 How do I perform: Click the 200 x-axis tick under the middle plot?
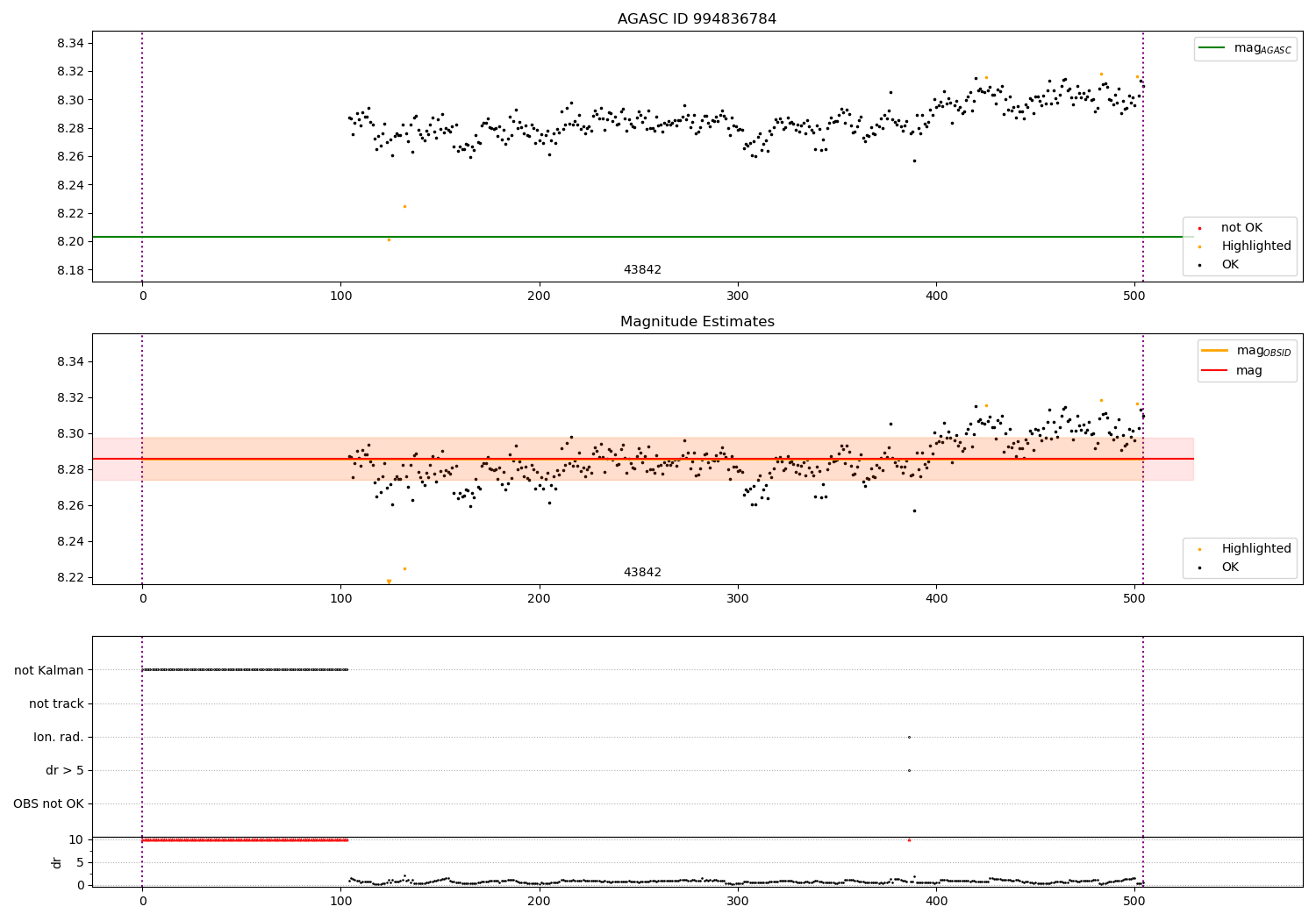pos(540,599)
